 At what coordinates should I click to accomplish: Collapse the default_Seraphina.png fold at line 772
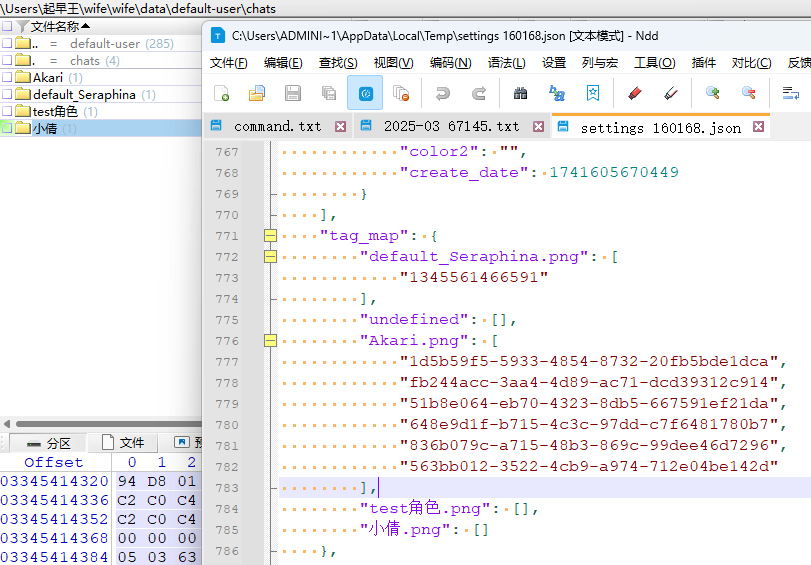tap(270, 256)
